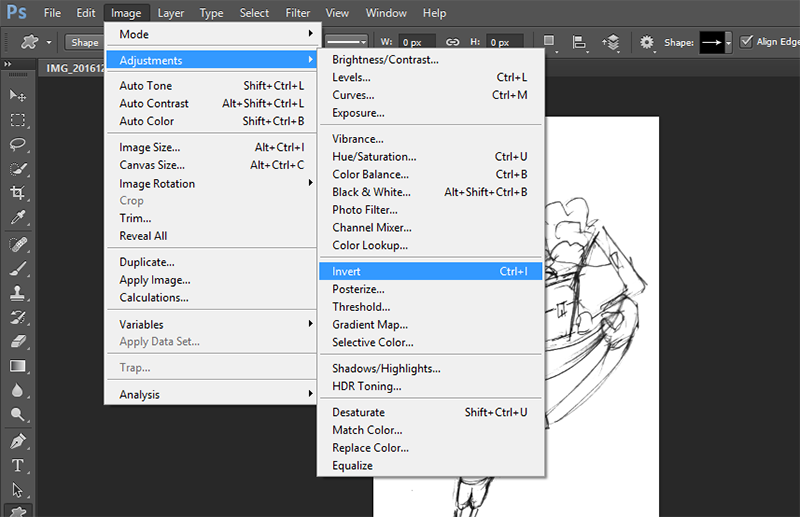Choose Black & White adjustment
The width and height of the screenshot is (800, 517).
click(x=431, y=192)
